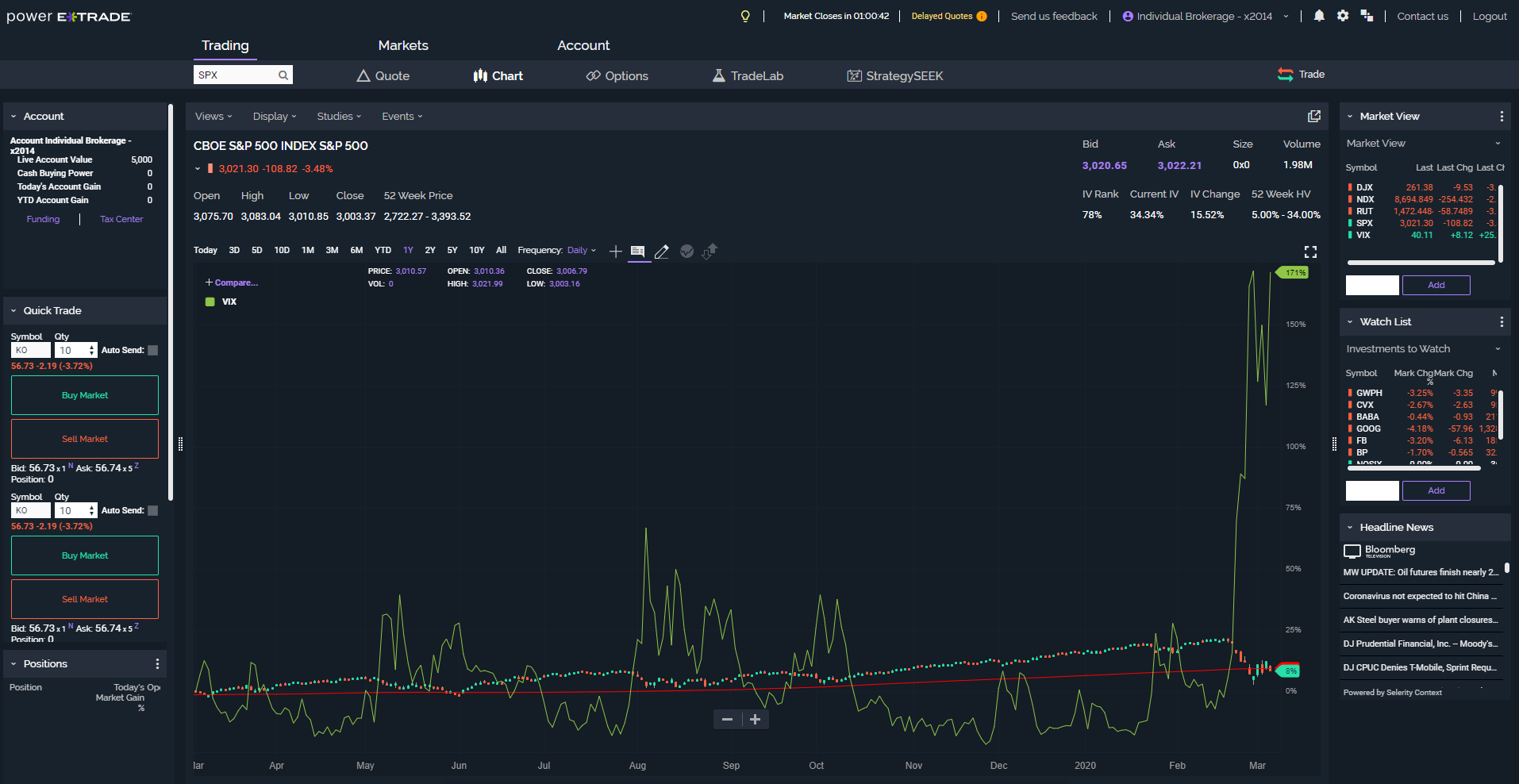The height and width of the screenshot is (784, 1519).
Task: Open TradeLab flask tab
Action: (x=748, y=76)
